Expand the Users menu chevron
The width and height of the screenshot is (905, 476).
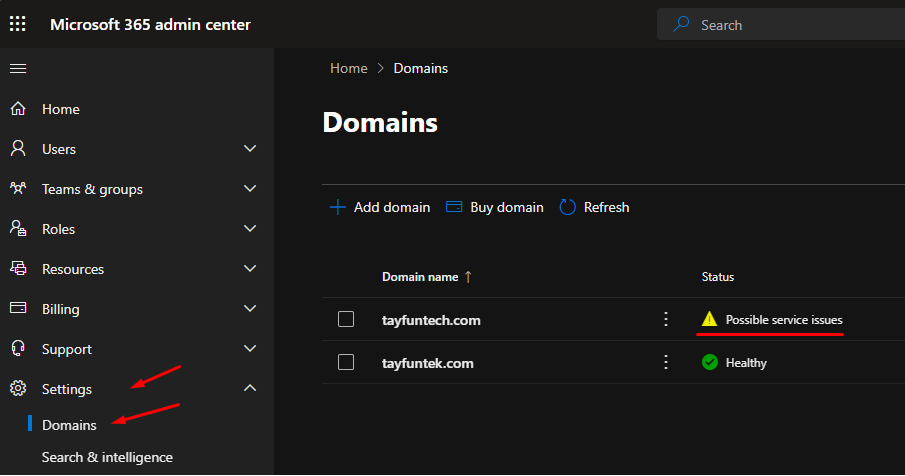pos(250,149)
